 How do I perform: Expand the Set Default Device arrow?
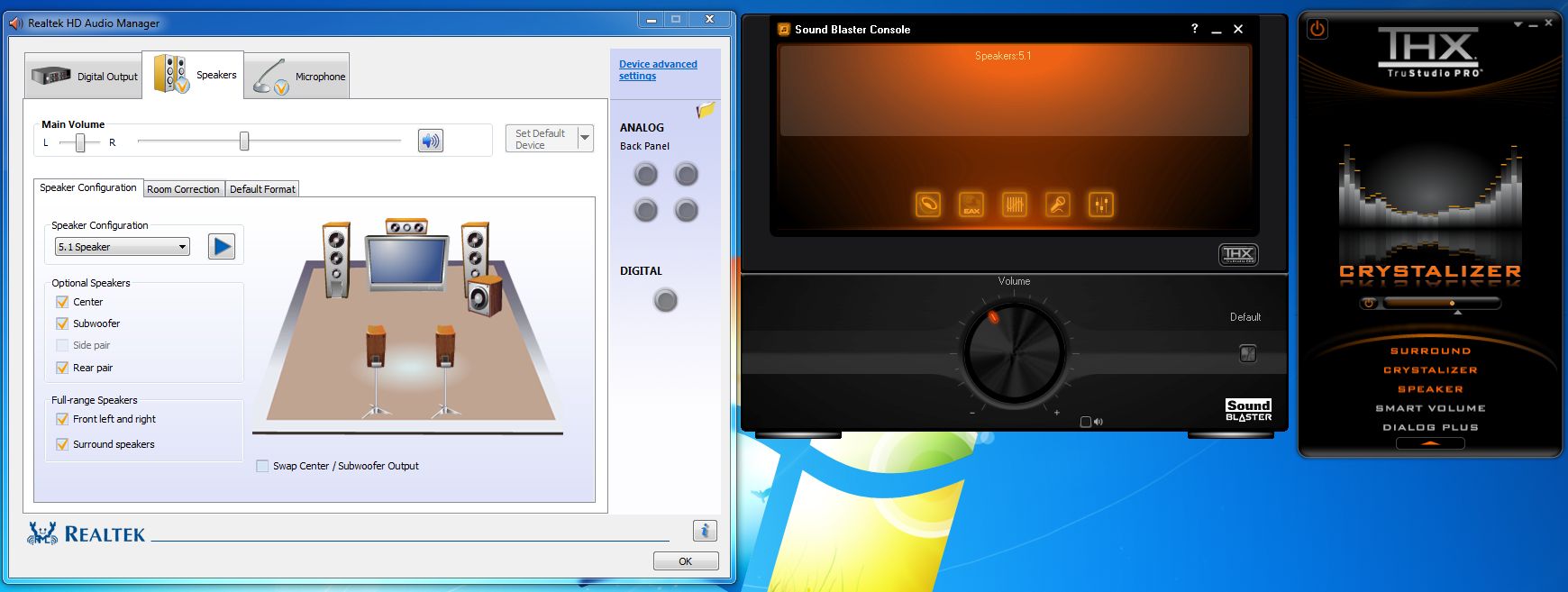tap(586, 138)
